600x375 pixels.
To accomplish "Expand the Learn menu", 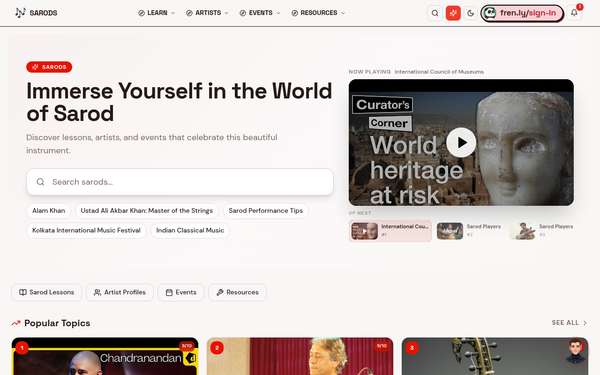I will (157, 13).
